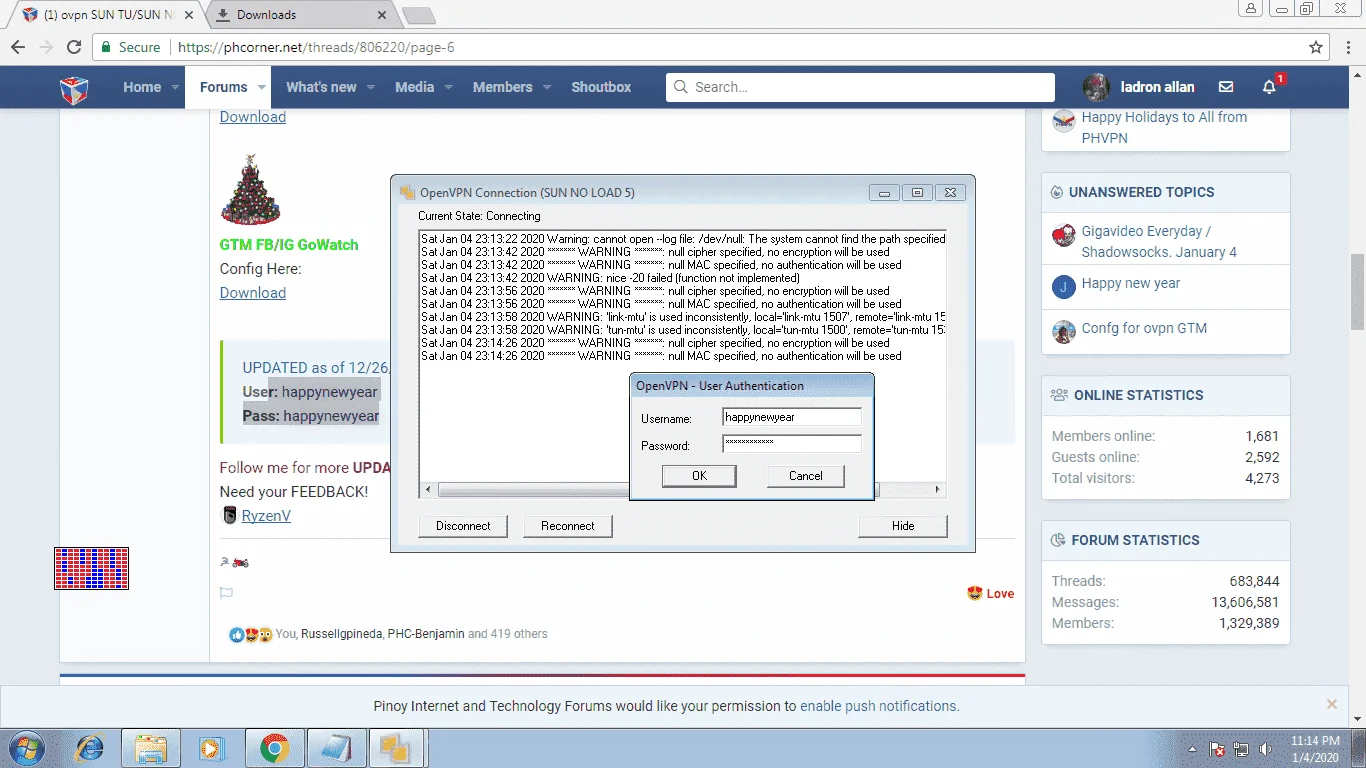Open a new tab button

click(x=418, y=15)
